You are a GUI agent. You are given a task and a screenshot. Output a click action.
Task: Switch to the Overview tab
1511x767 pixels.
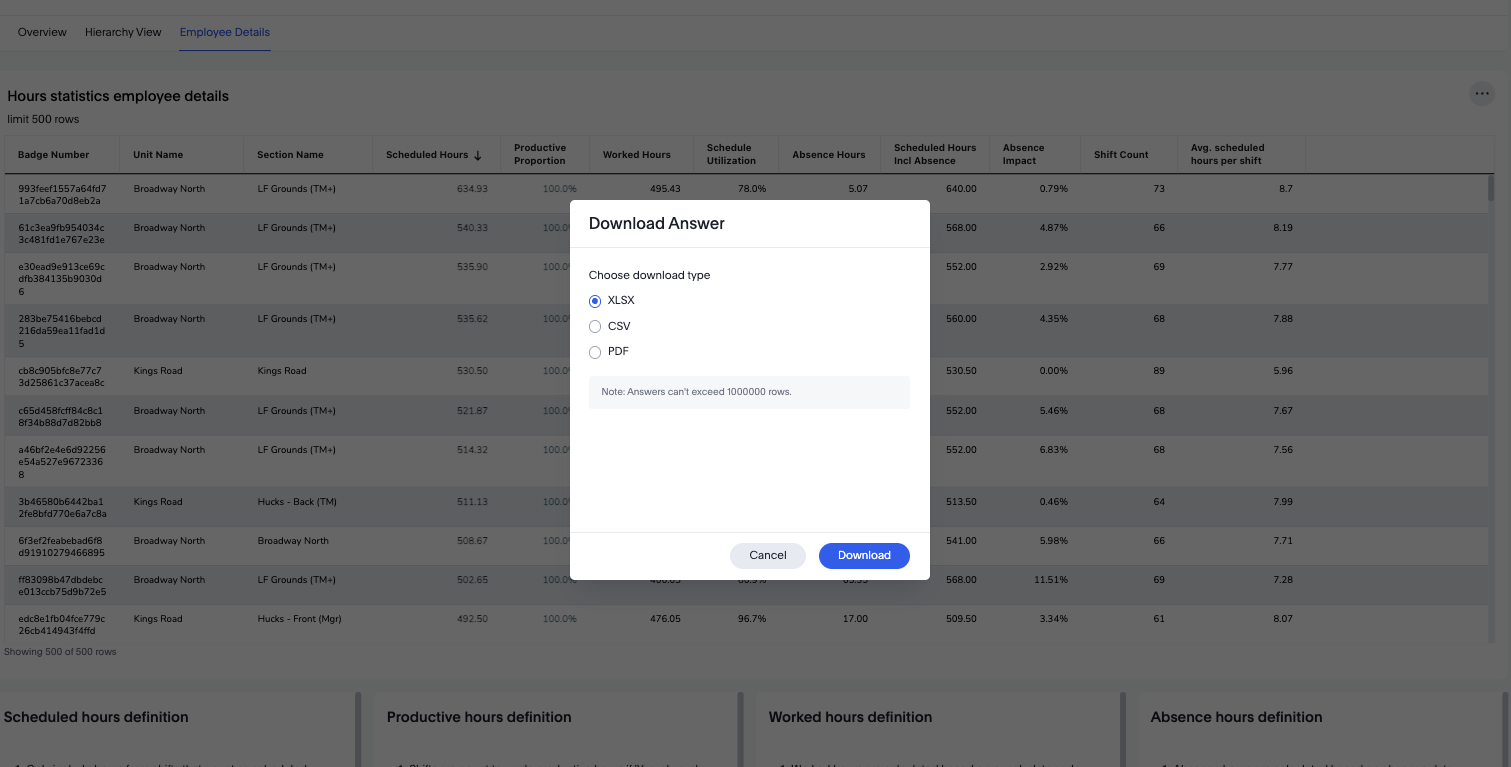(x=42, y=32)
